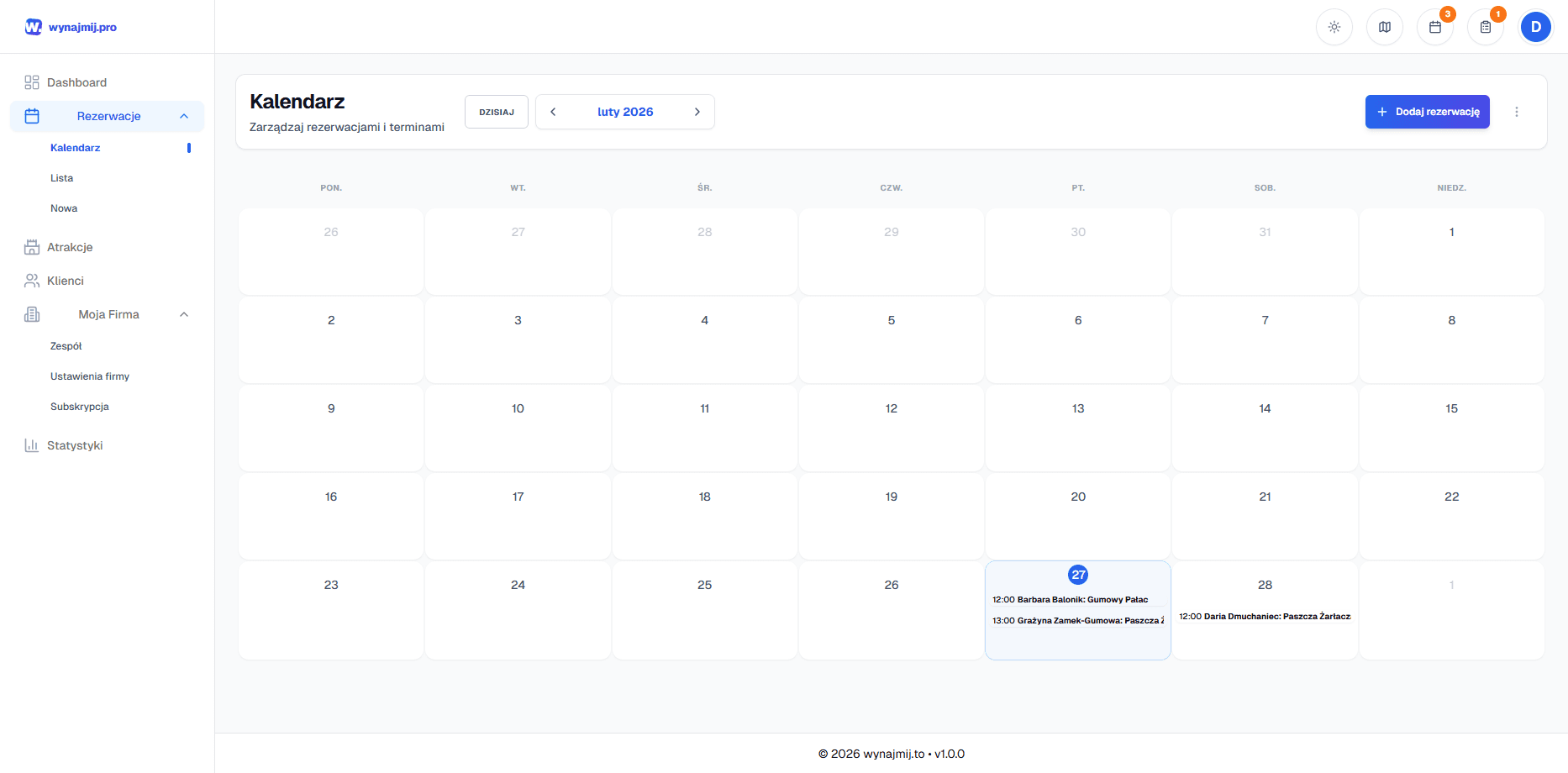Go to next month arrow
This screenshot has height=773, width=1568.
coord(697,112)
